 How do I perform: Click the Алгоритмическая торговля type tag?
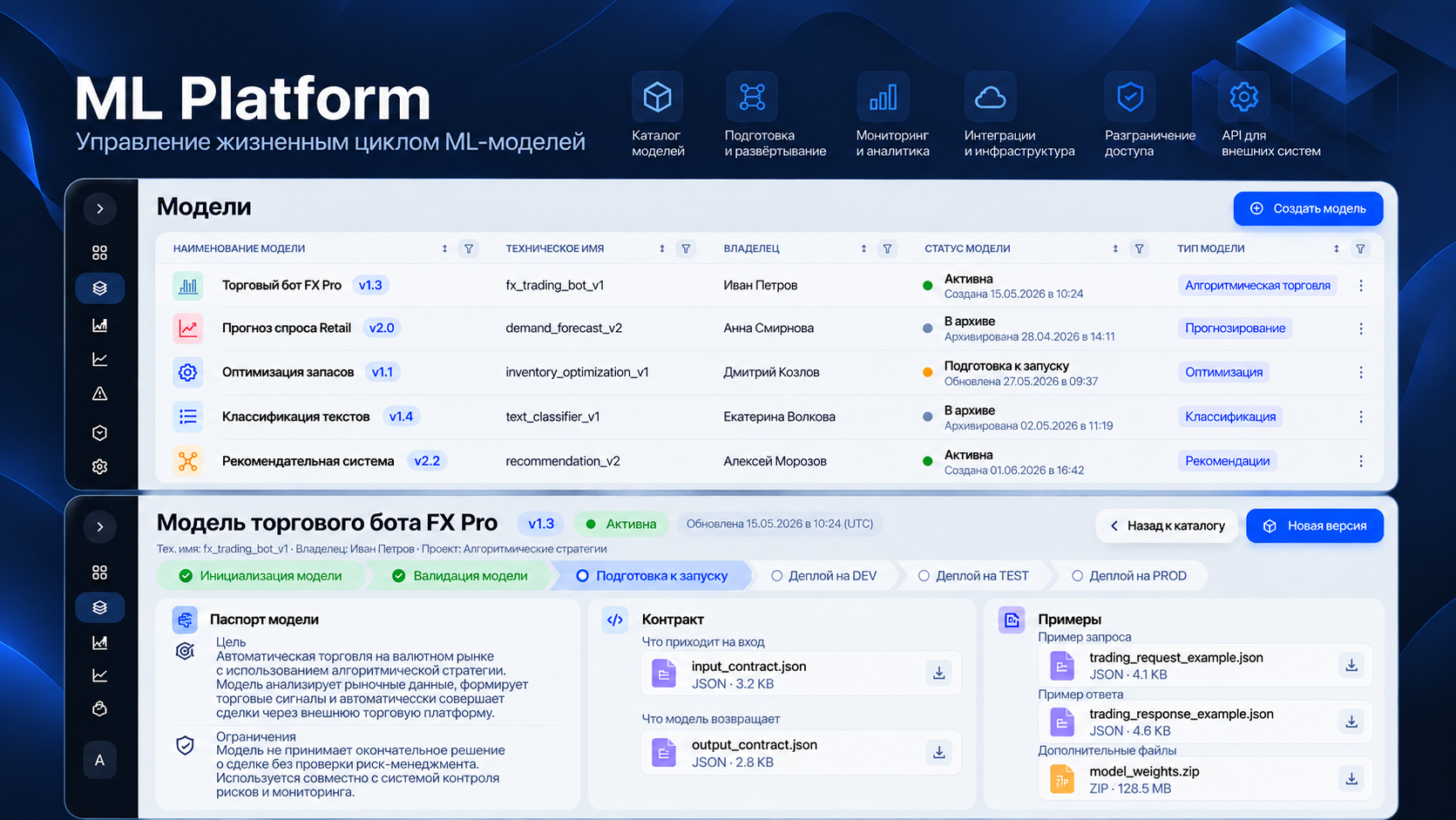click(x=1257, y=285)
